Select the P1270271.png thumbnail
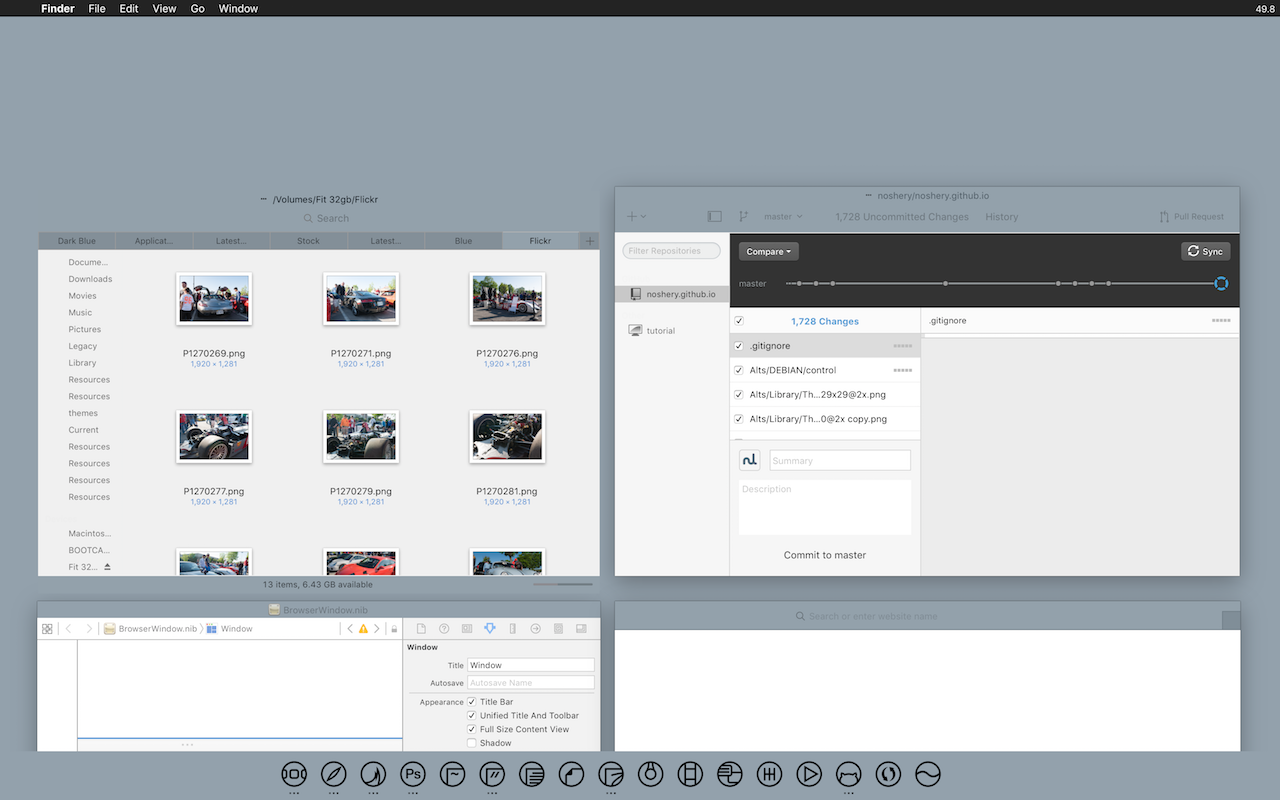 (x=361, y=299)
